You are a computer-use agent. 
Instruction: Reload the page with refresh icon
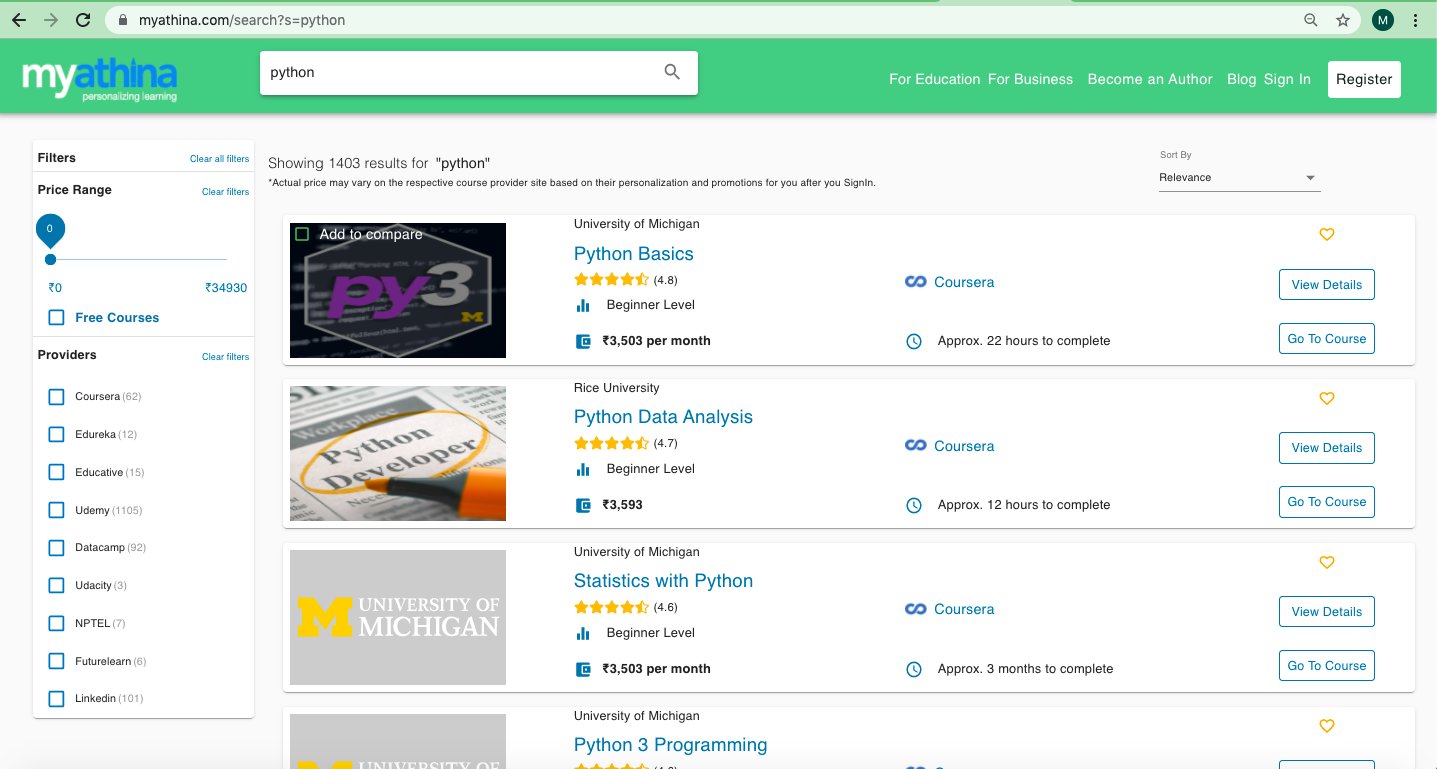[x=83, y=20]
